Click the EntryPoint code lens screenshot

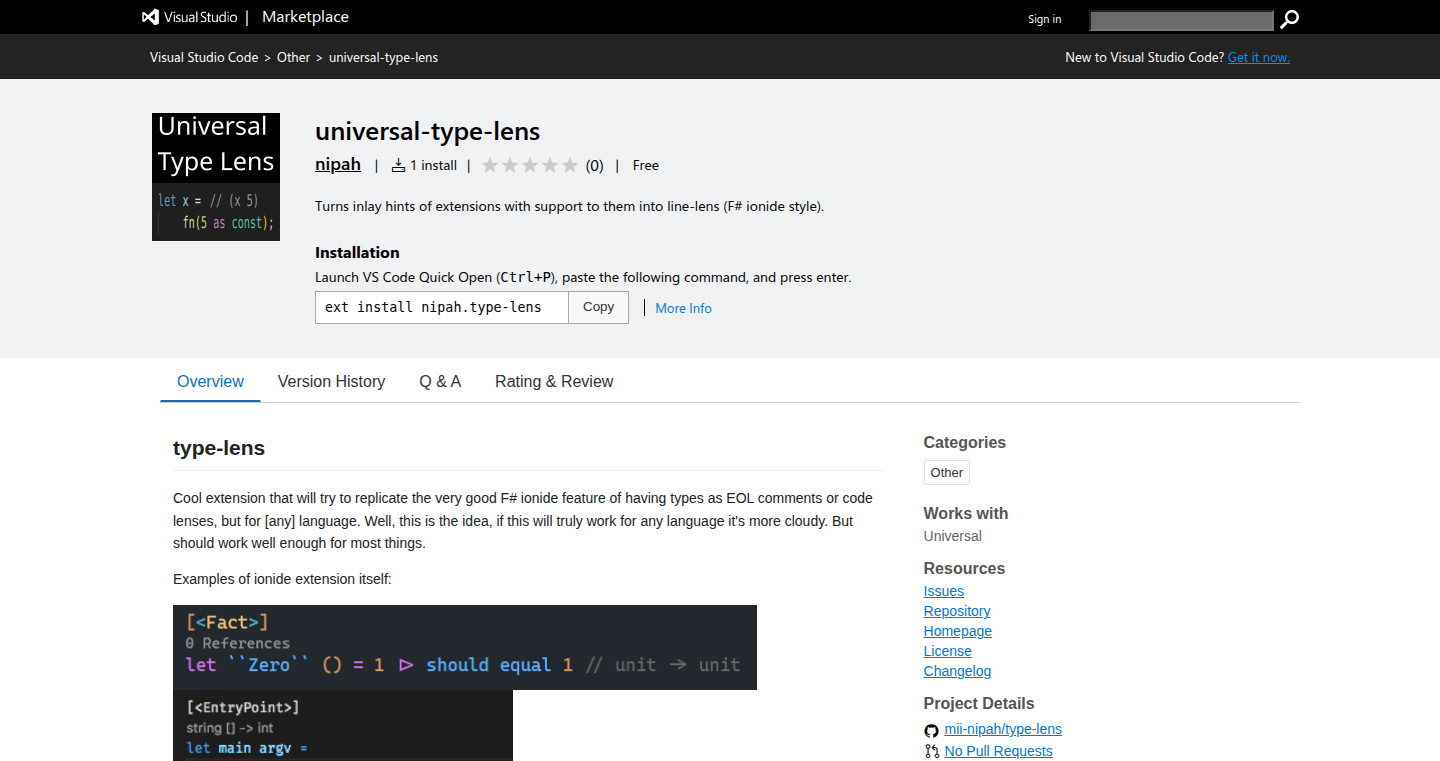pyautogui.click(x=343, y=725)
